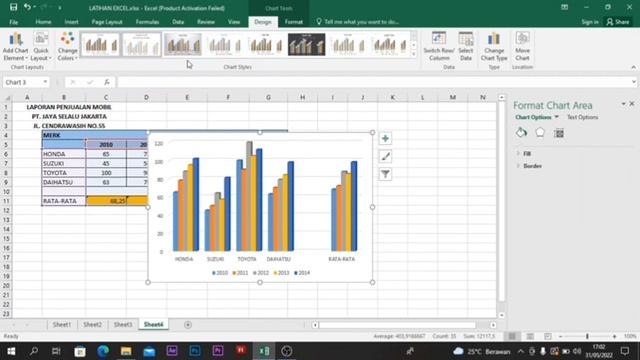
Task: Open the Effects pentagon tab
Action: [540, 133]
